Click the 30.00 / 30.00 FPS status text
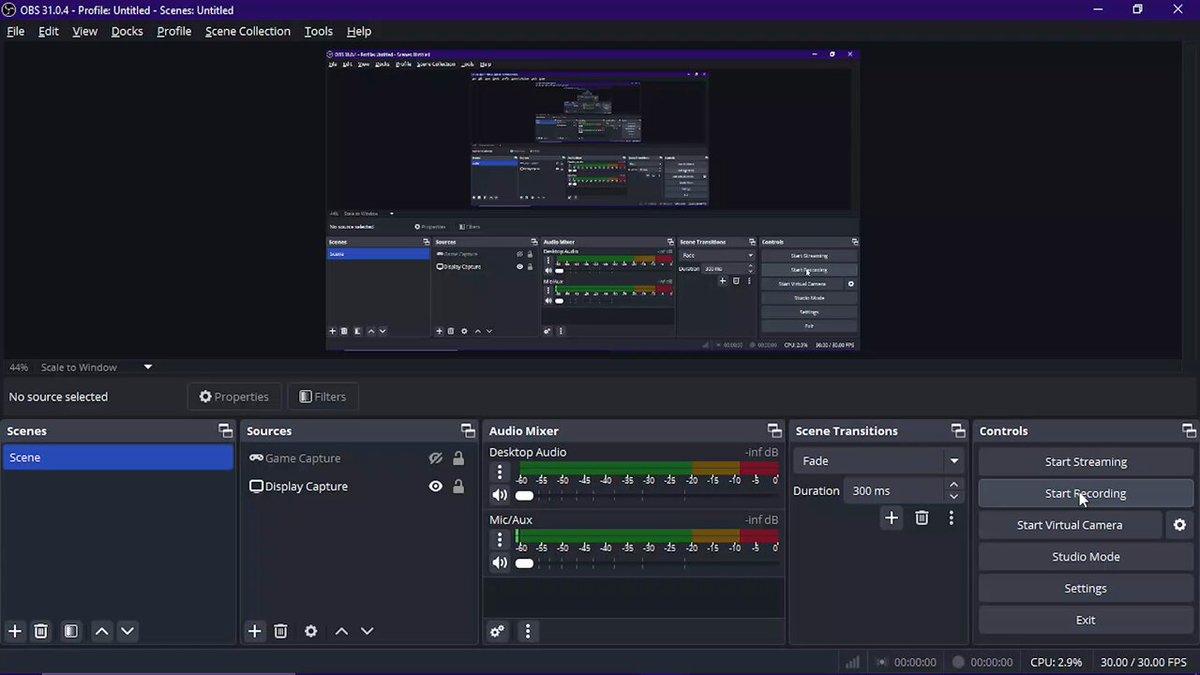This screenshot has height=675, width=1200. tap(1144, 662)
